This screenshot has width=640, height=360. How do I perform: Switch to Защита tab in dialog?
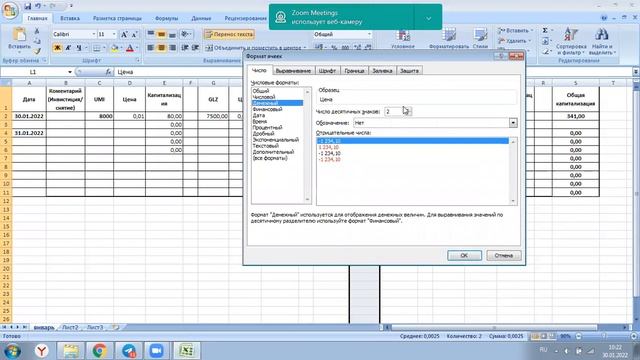click(x=409, y=71)
